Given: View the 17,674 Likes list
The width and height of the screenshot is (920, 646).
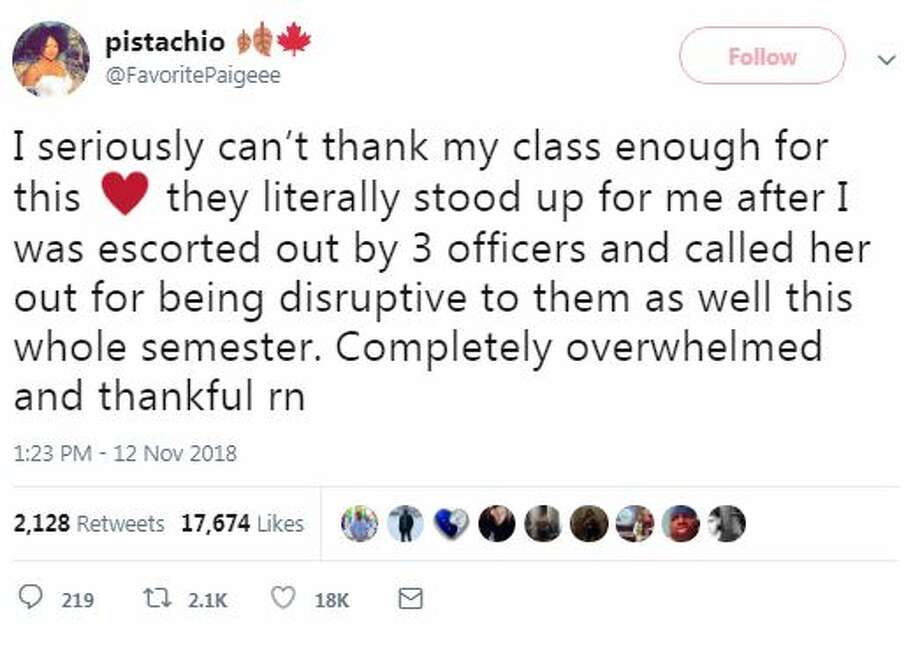Looking at the screenshot, I should (x=242, y=523).
